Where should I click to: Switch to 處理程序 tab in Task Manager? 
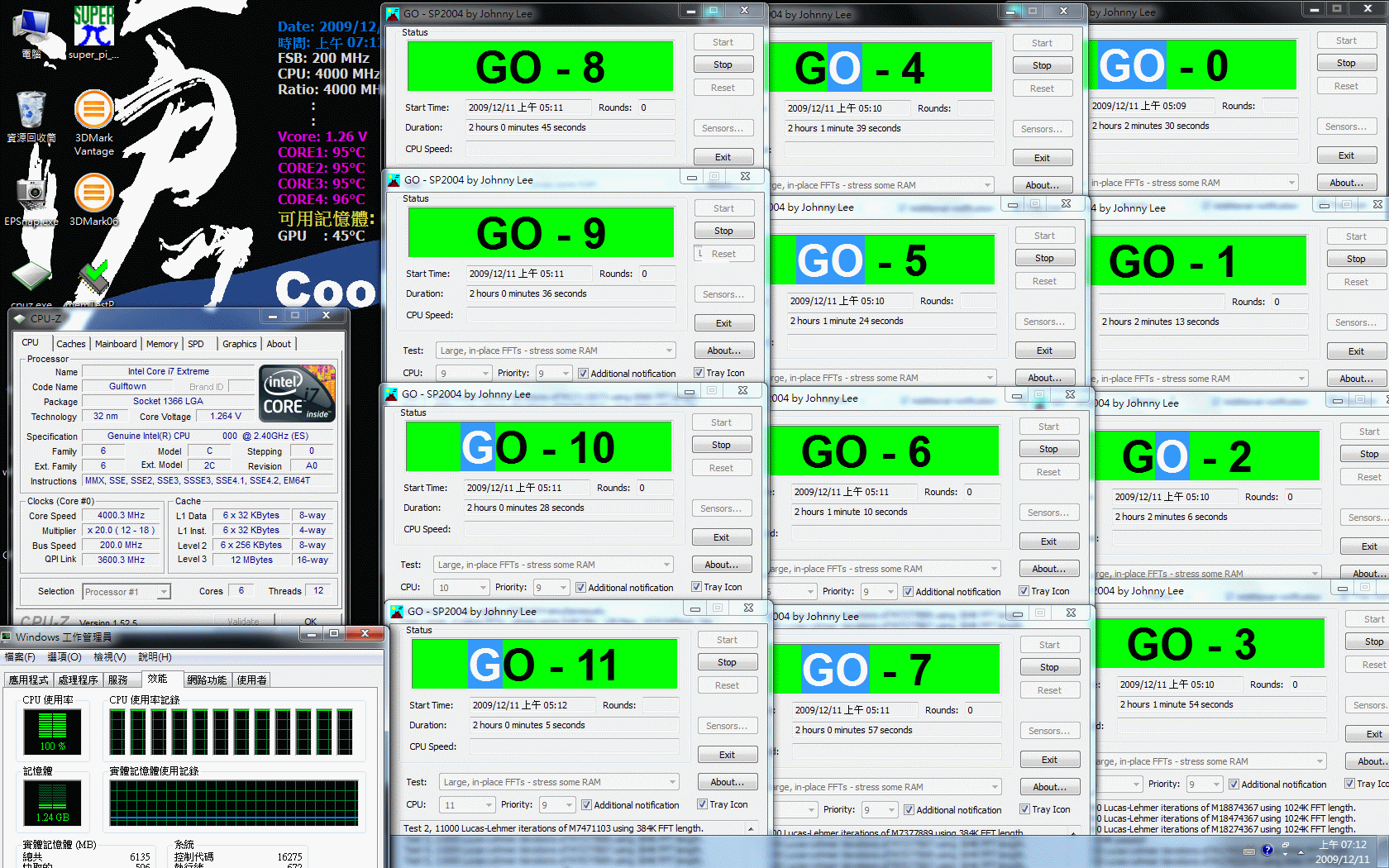(x=79, y=680)
